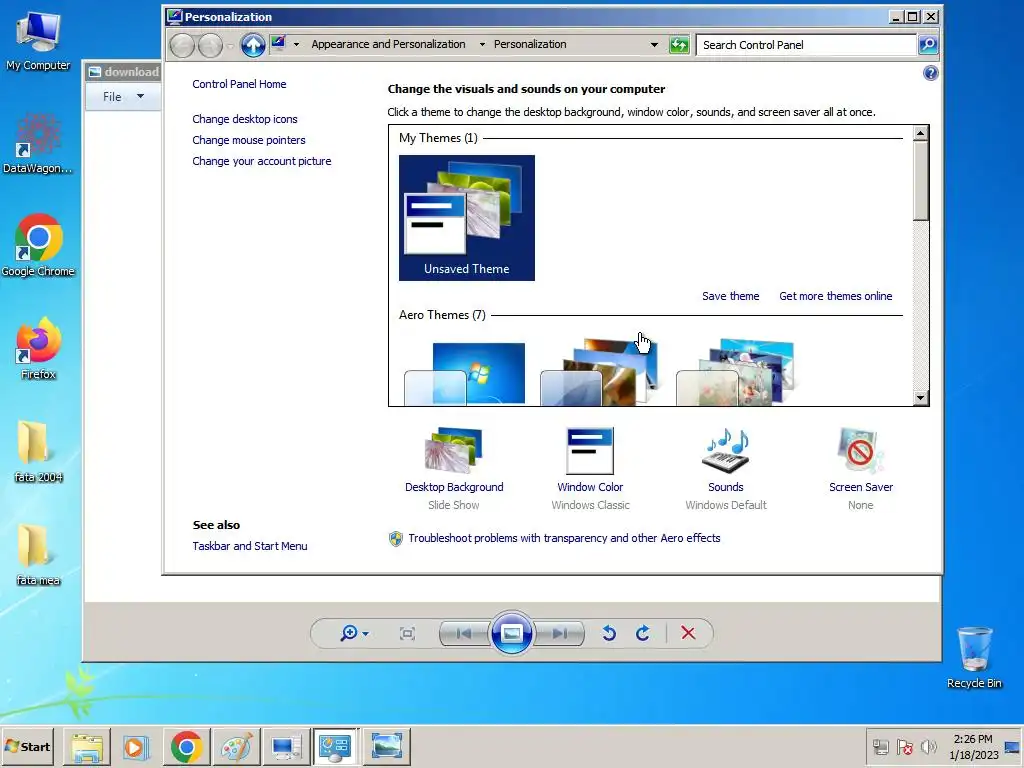This screenshot has height=768, width=1024.
Task: Click the Start button
Action: point(27,746)
